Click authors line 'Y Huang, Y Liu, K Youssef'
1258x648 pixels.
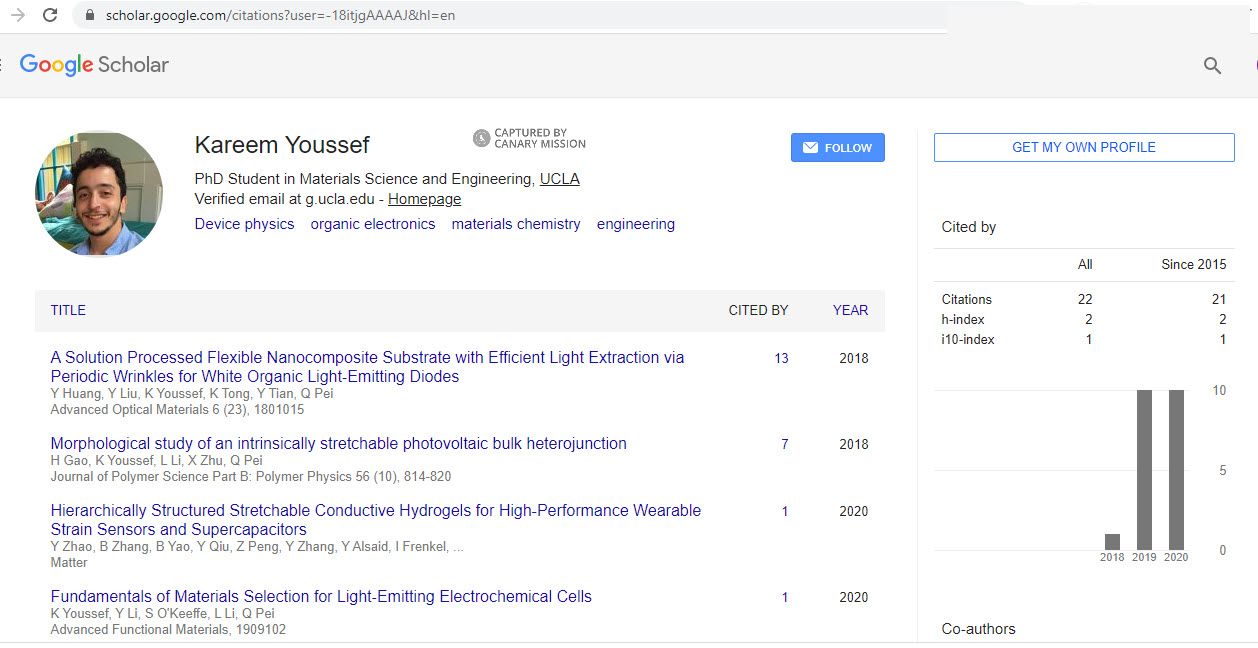[x=192, y=394]
